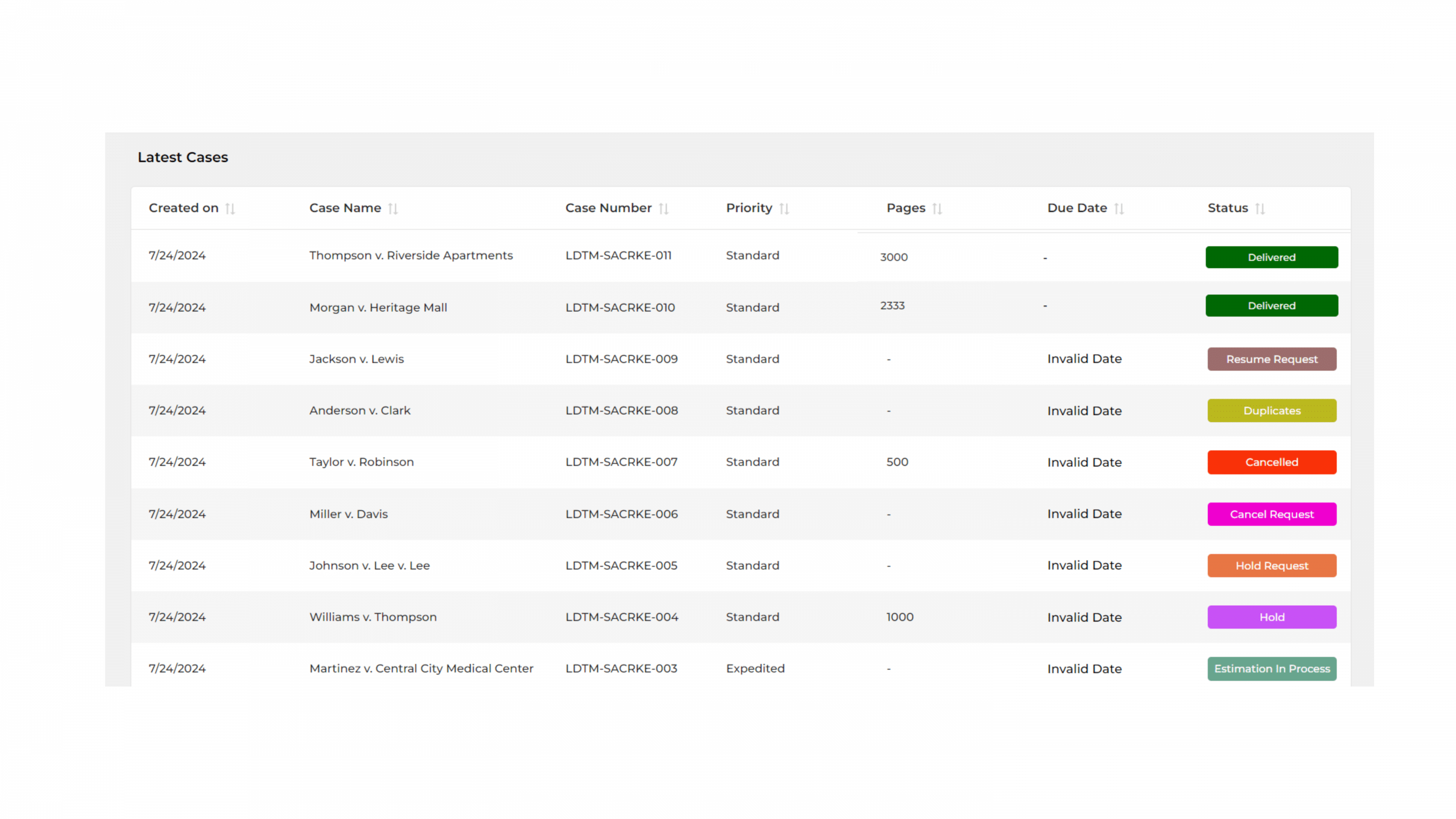Click Invalid Date in Taylor v. Robinson row

[x=1084, y=463]
